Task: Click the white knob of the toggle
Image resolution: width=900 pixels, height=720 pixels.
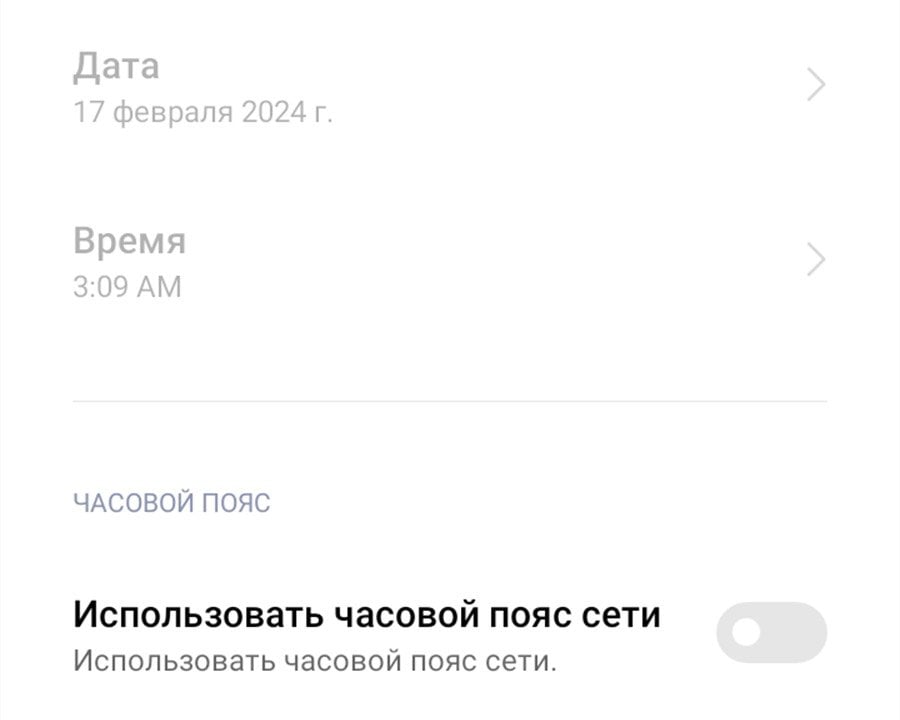Action: pos(746,633)
